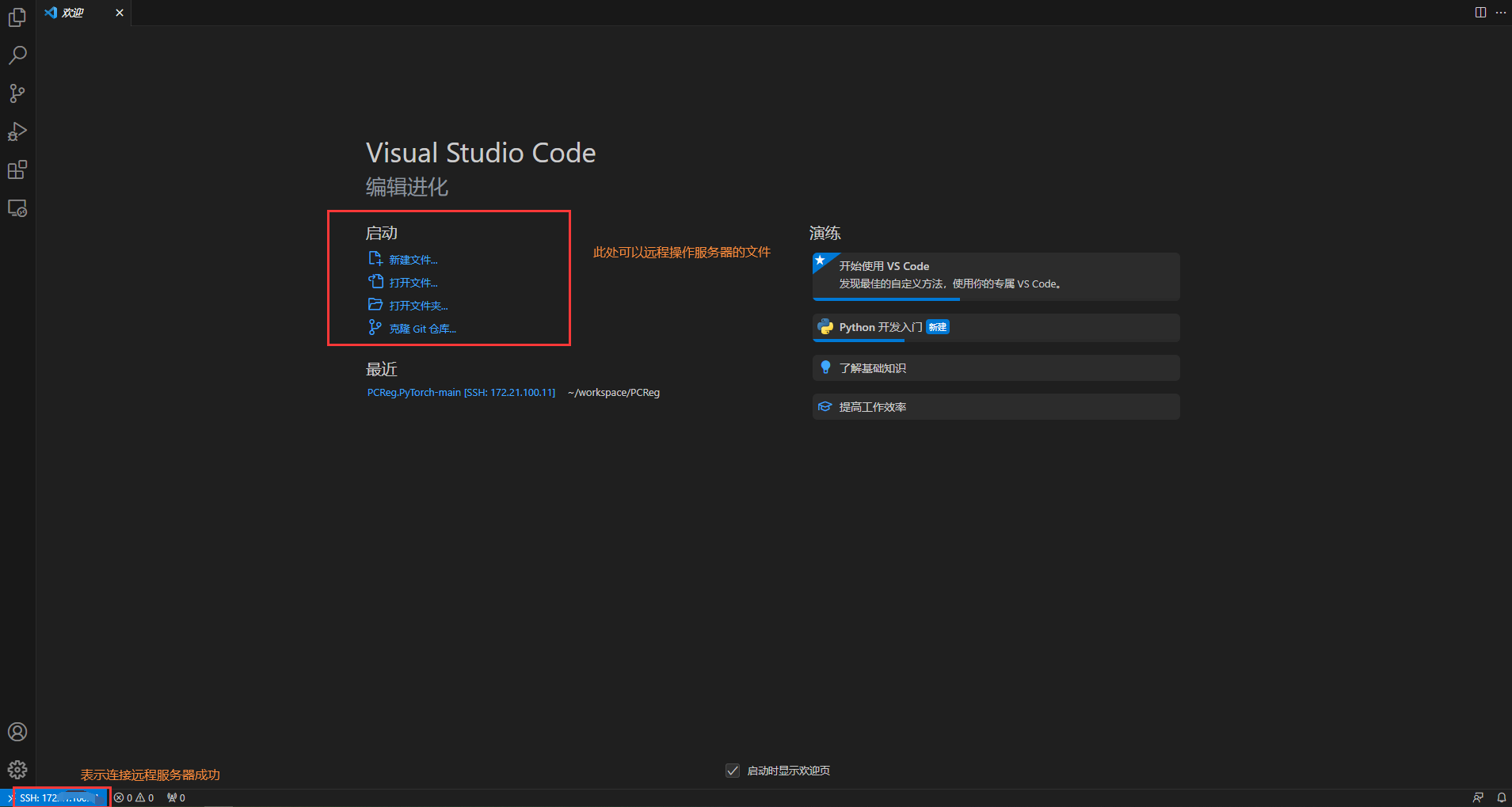
Task: Click the lightbulb icon of 了解基础知识
Action: pyautogui.click(x=825, y=367)
